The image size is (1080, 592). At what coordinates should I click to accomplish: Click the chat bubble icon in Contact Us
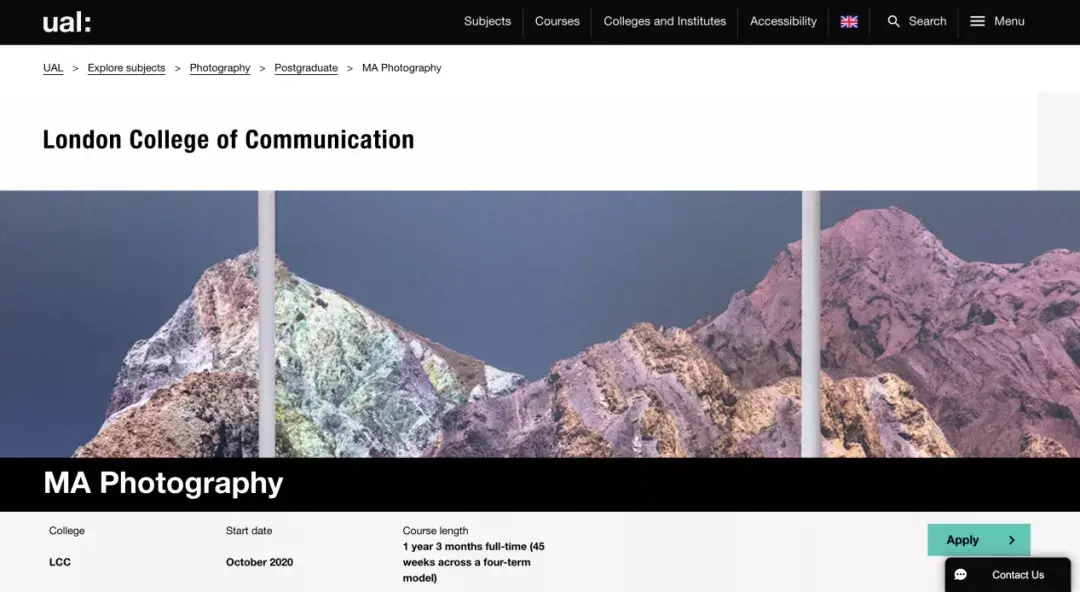(x=961, y=575)
